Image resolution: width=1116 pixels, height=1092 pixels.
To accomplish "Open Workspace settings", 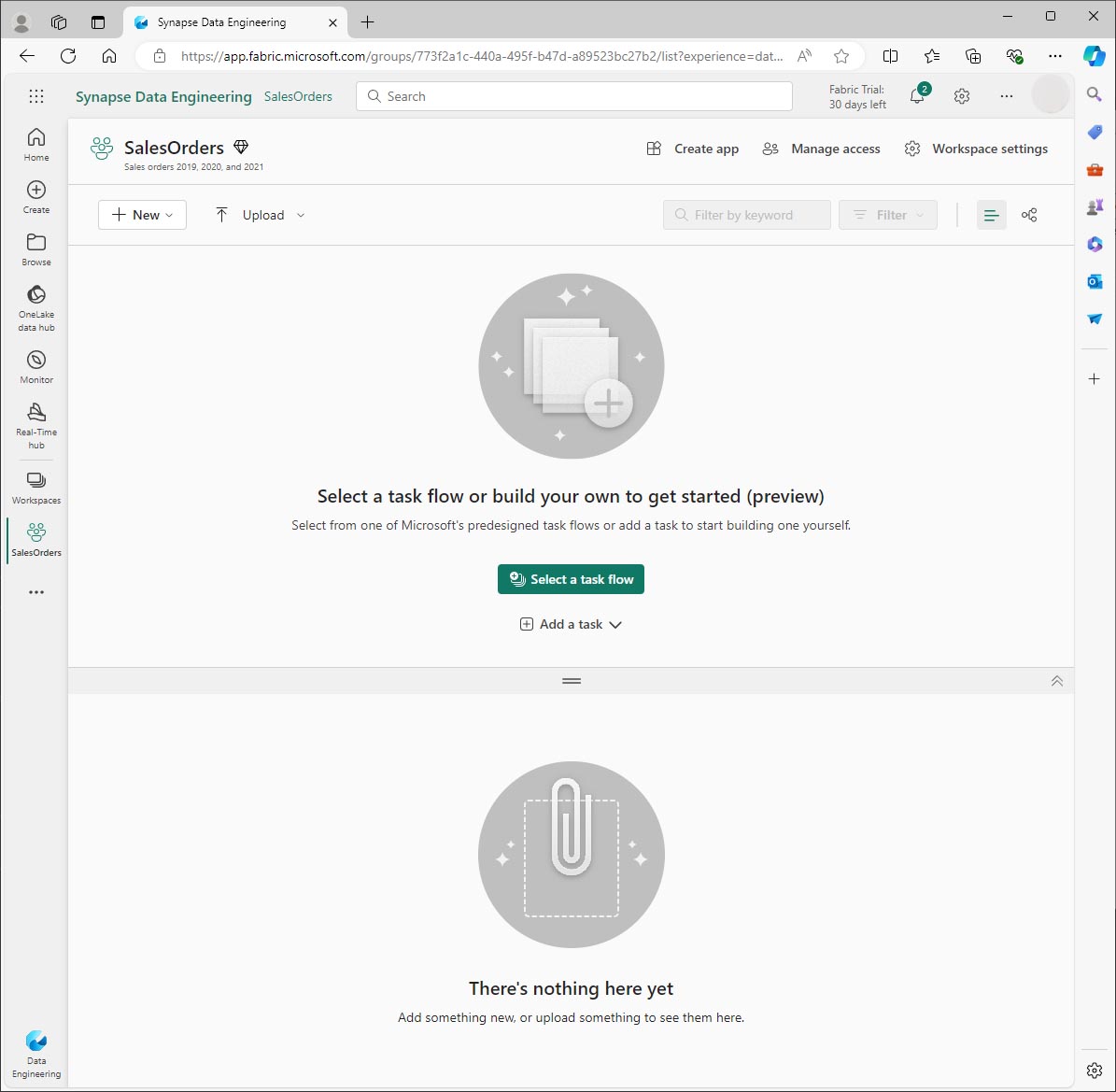I will pos(977,149).
